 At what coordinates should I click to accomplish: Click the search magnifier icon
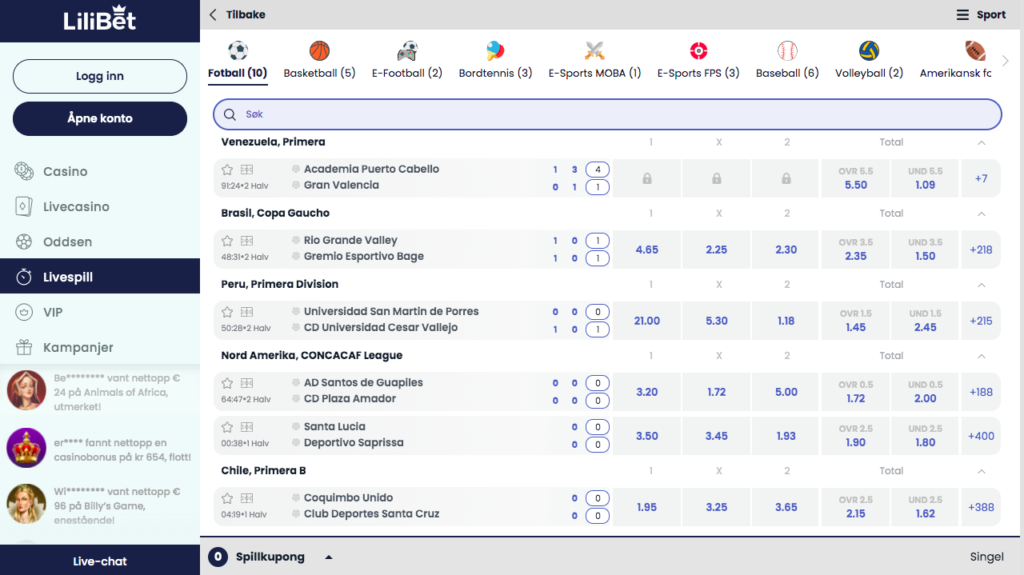[230, 114]
